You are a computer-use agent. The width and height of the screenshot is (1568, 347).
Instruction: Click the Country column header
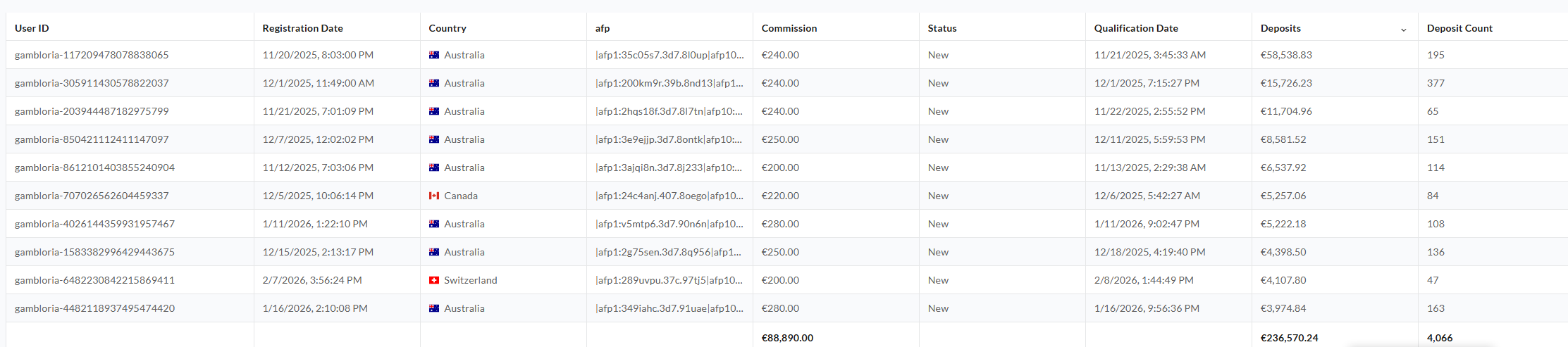click(447, 28)
